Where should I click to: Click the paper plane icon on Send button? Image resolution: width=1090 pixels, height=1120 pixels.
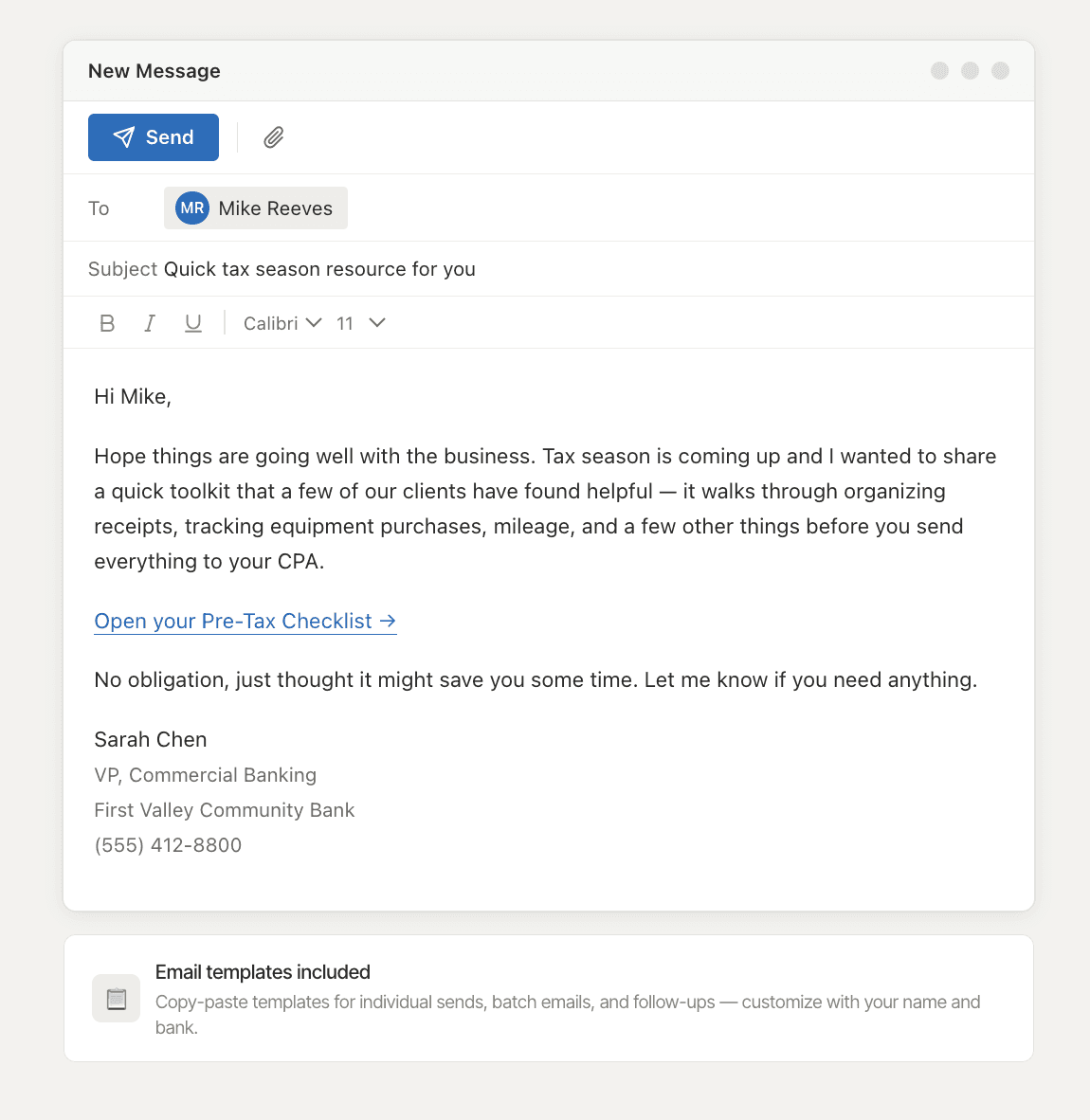pyautogui.click(x=125, y=136)
